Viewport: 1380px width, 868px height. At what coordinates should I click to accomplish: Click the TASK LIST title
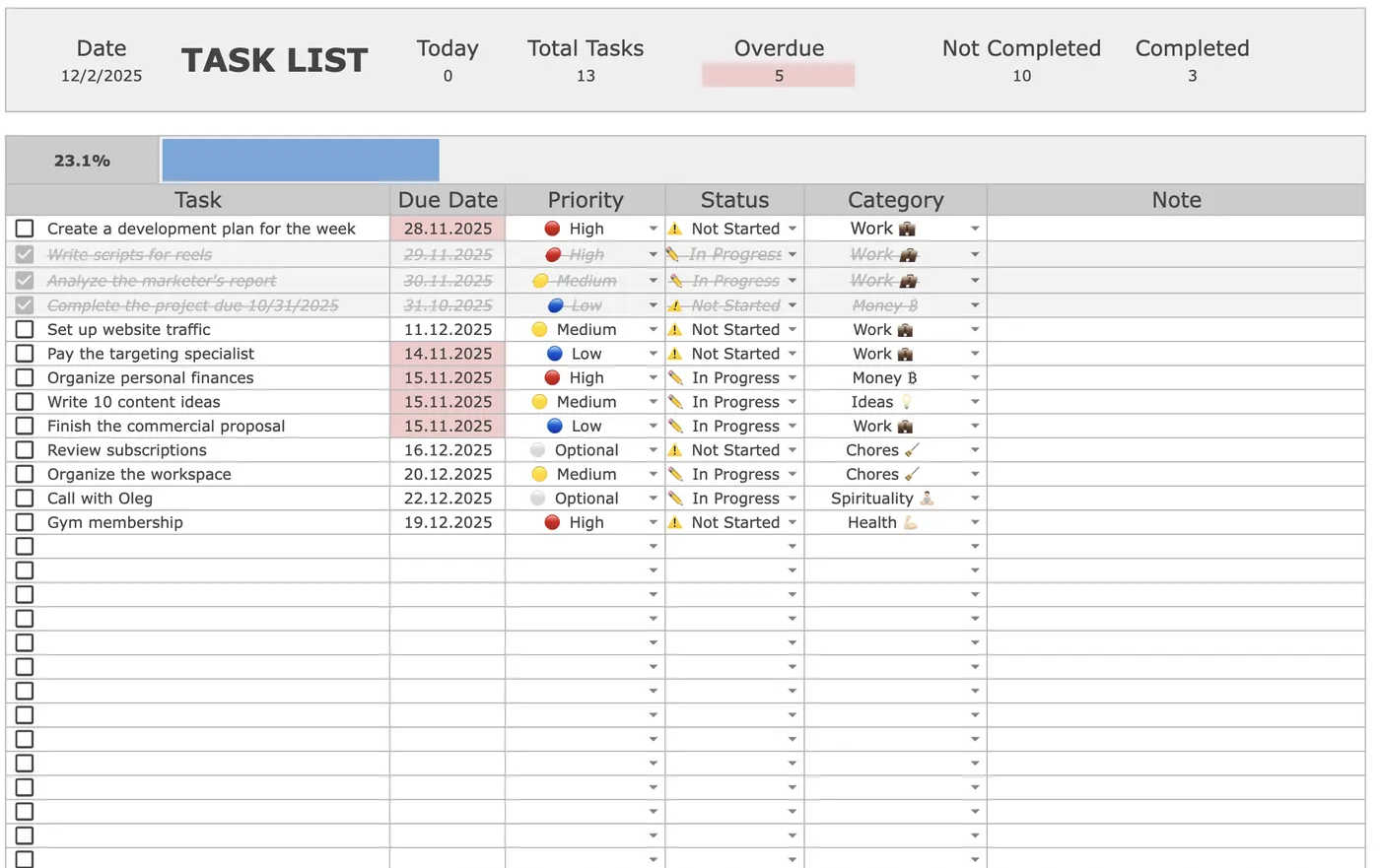coord(275,61)
